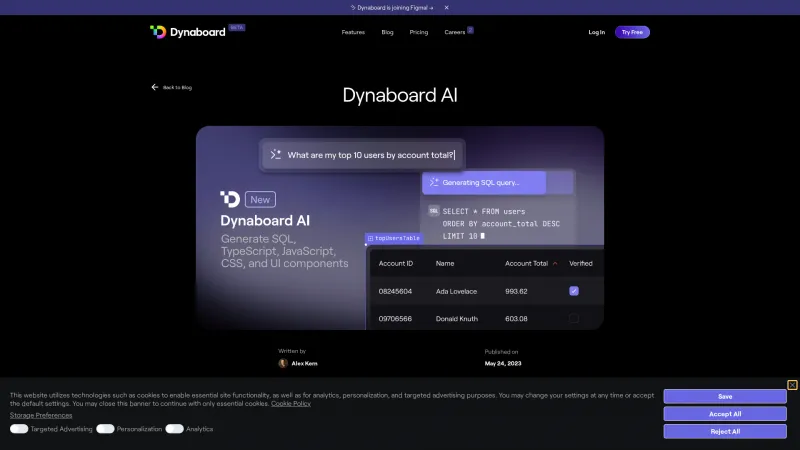Open the Storage Preferences link
Image resolution: width=800 pixels, height=450 pixels.
point(41,415)
